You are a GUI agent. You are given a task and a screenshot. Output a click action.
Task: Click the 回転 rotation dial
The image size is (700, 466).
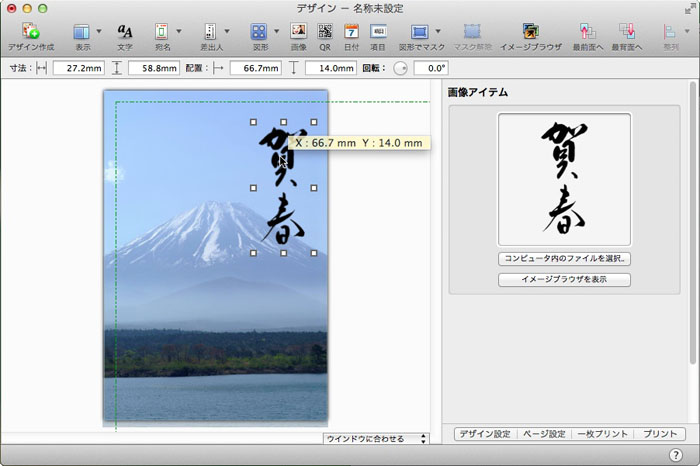pyautogui.click(x=401, y=68)
